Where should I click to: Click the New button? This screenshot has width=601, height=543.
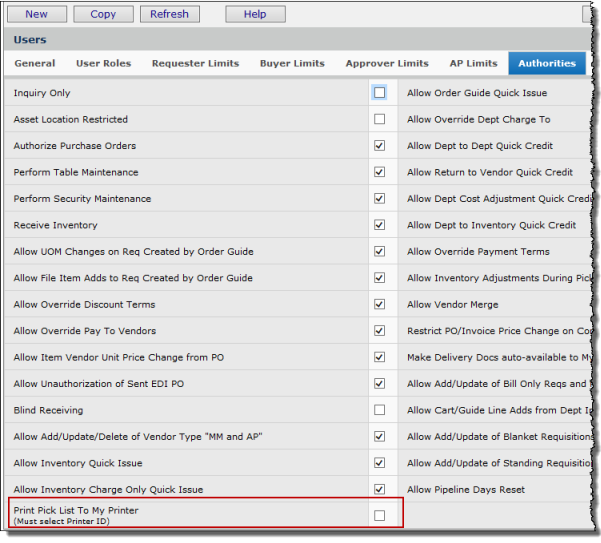[37, 14]
